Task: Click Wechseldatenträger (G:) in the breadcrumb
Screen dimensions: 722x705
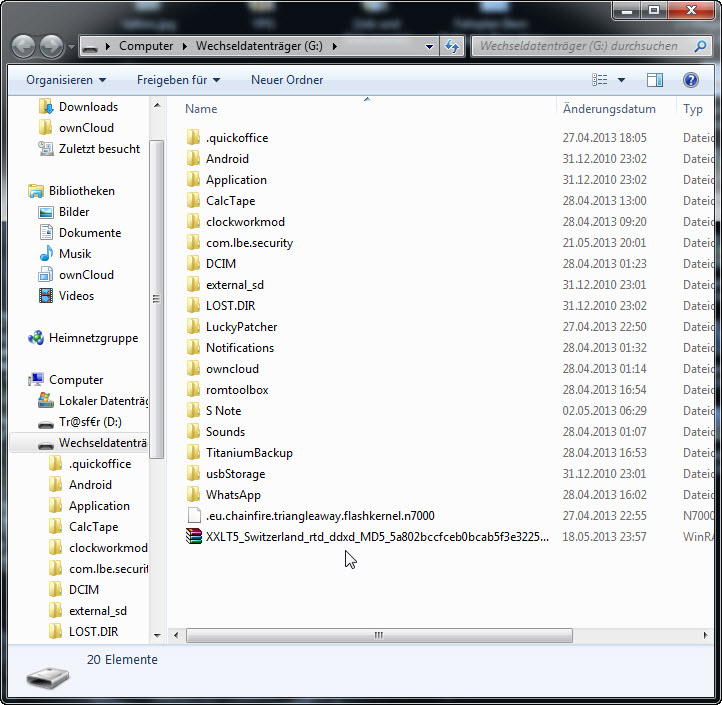Action: pyautogui.click(x=259, y=46)
